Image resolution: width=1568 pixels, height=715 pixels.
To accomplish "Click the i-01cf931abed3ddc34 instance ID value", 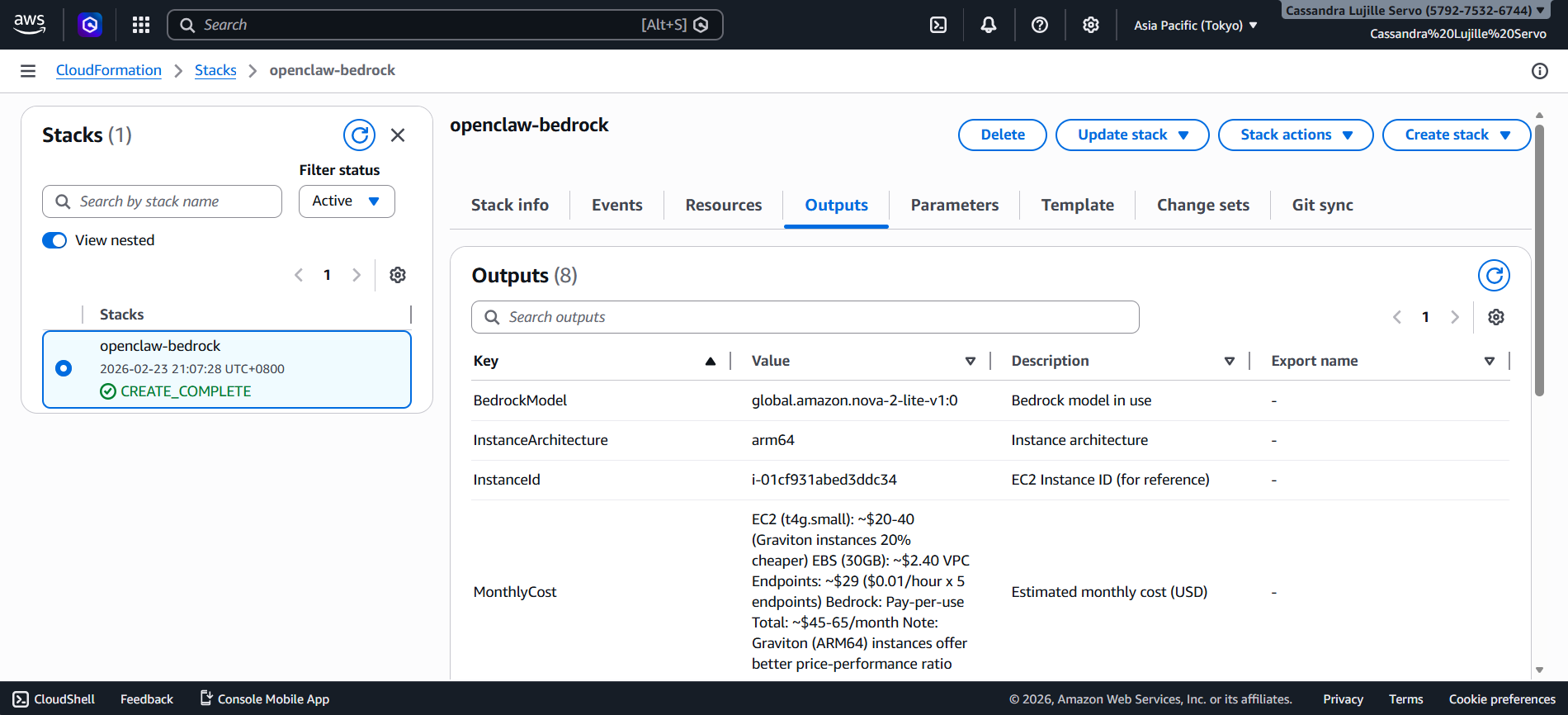I will [824, 480].
